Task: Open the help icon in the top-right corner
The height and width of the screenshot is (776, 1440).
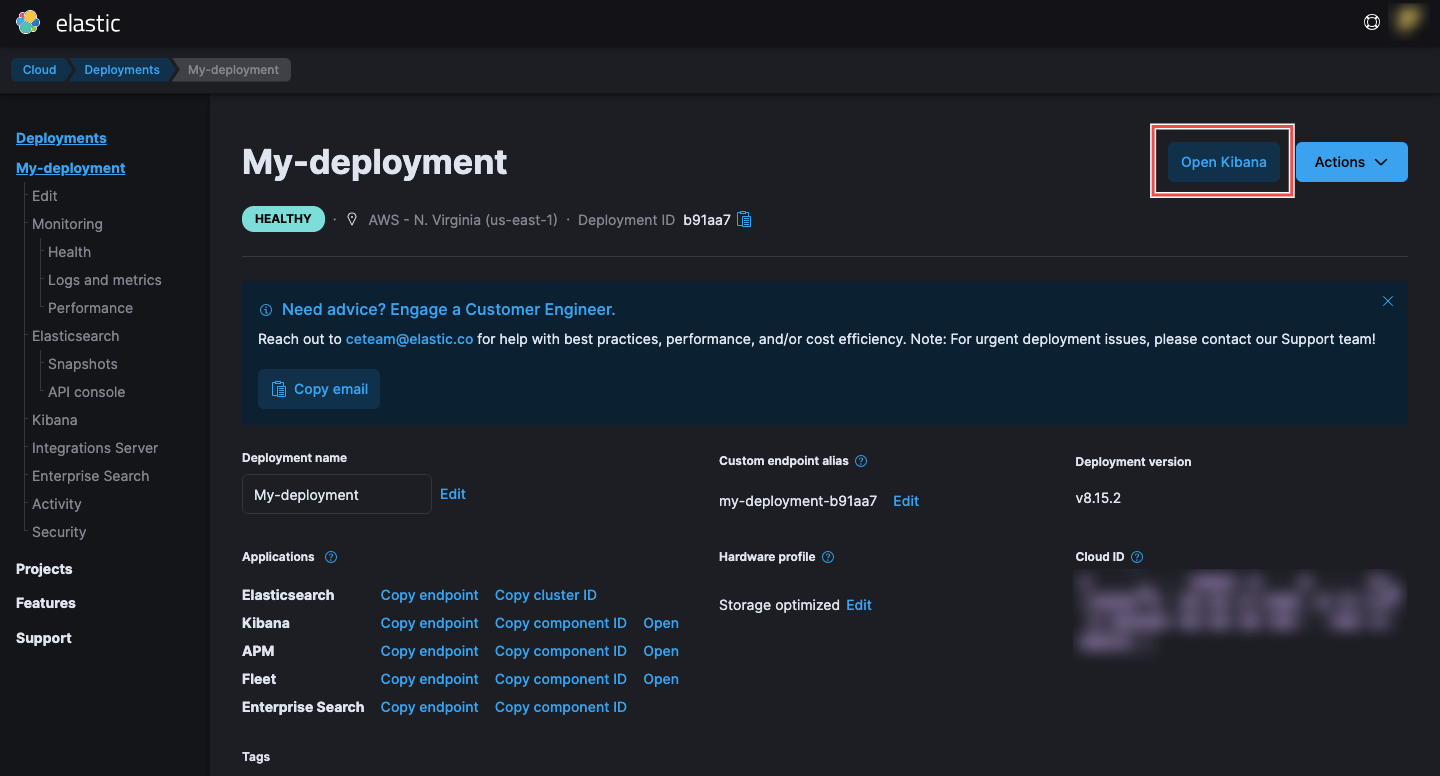Action: (1372, 21)
